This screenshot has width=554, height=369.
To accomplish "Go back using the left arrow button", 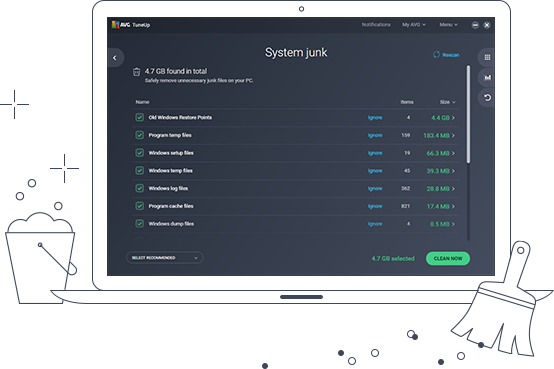I will pyautogui.click(x=115, y=58).
